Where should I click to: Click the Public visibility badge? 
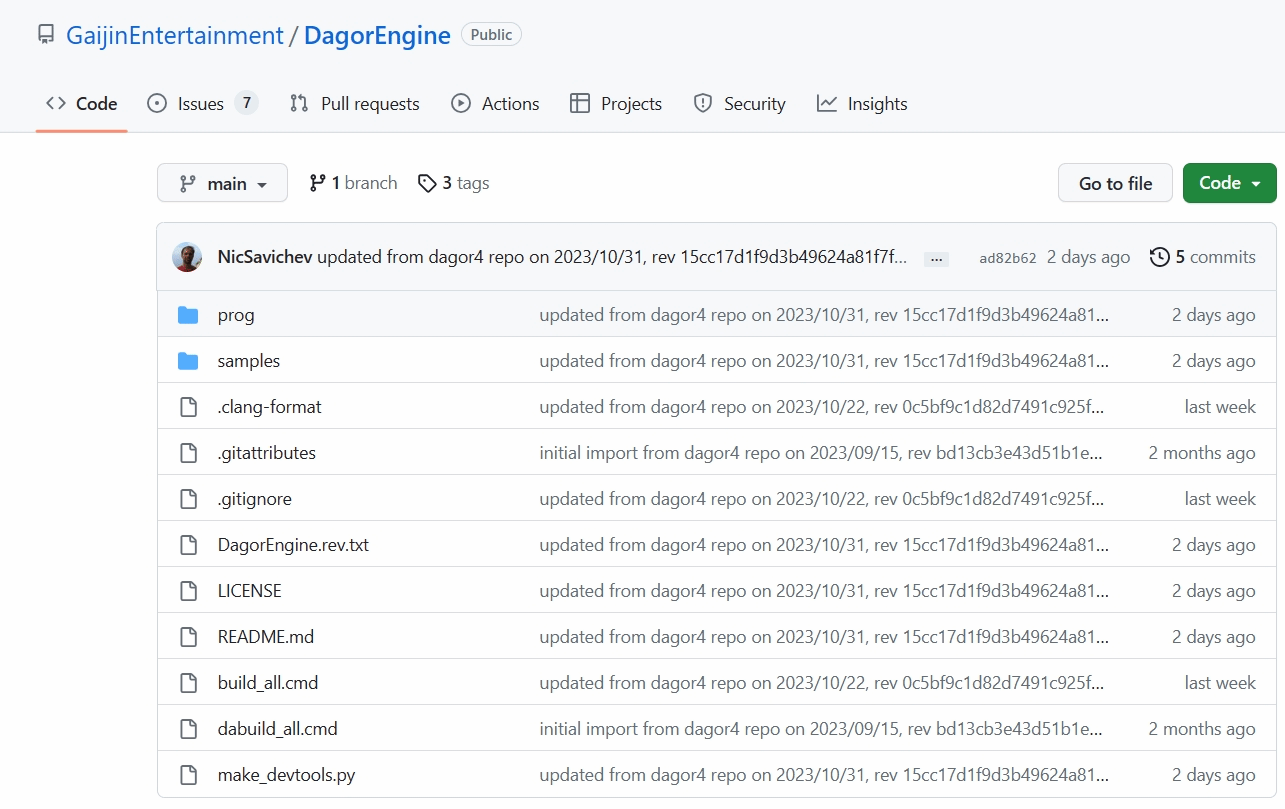point(491,35)
